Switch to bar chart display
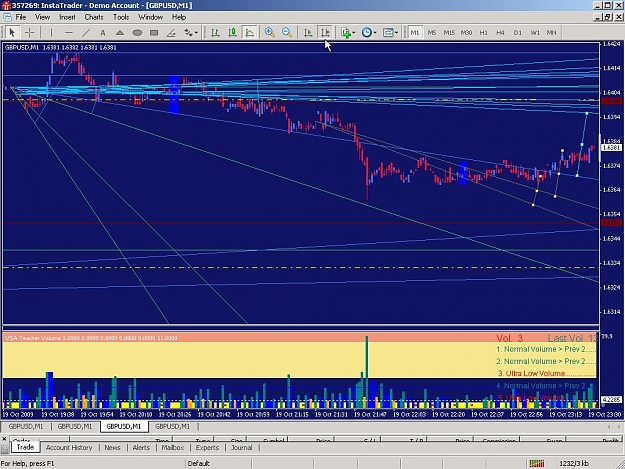The height and width of the screenshot is (469, 625). pyautogui.click(x=215, y=33)
